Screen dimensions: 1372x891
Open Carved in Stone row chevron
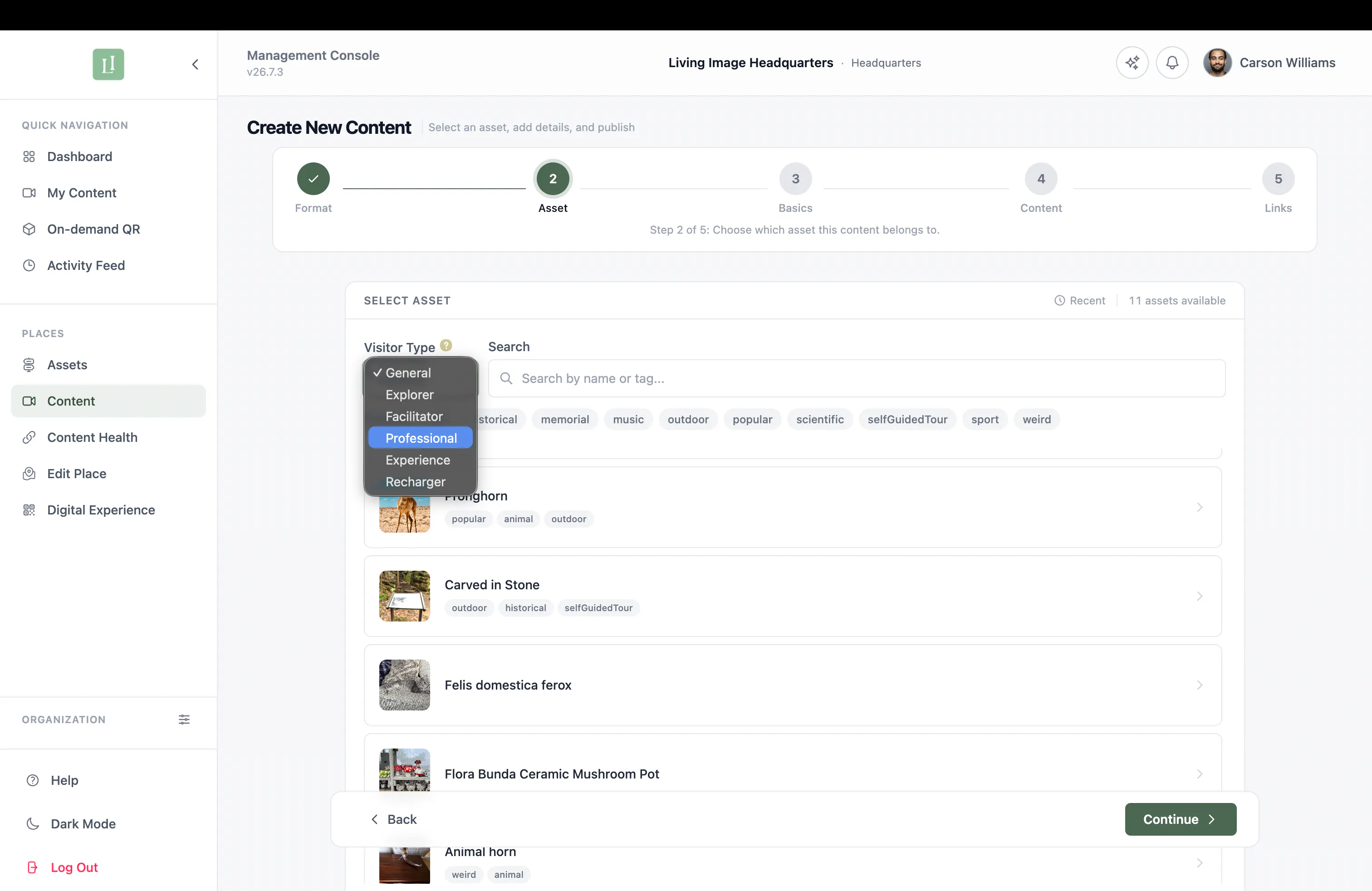1199,597
